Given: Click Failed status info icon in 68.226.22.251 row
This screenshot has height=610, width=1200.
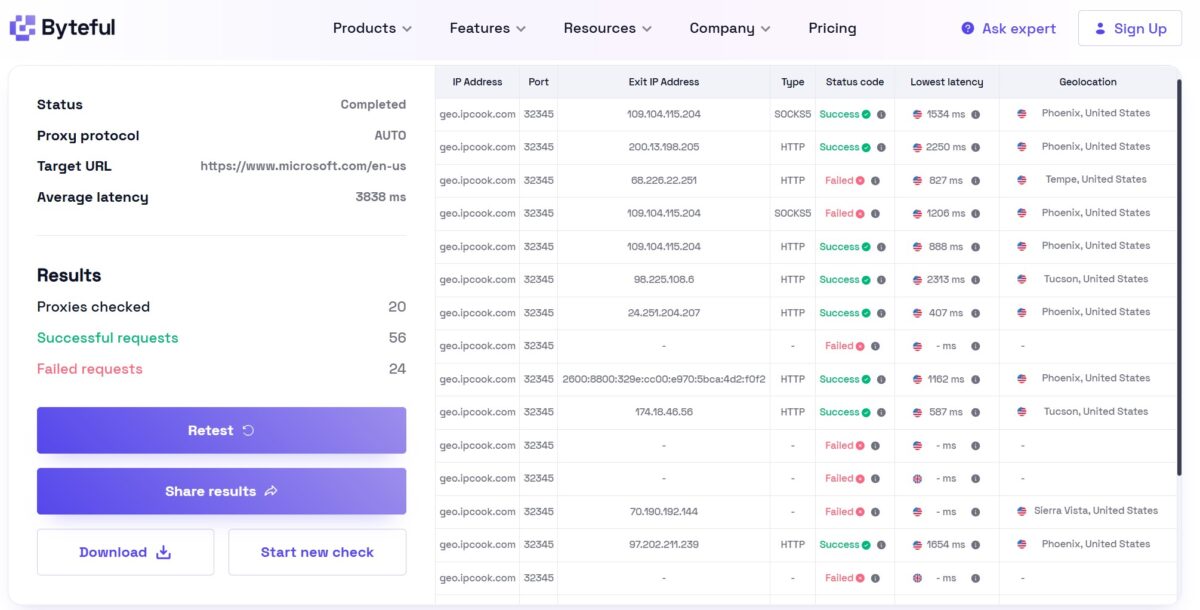Looking at the screenshot, I should pyautogui.click(x=875, y=181).
